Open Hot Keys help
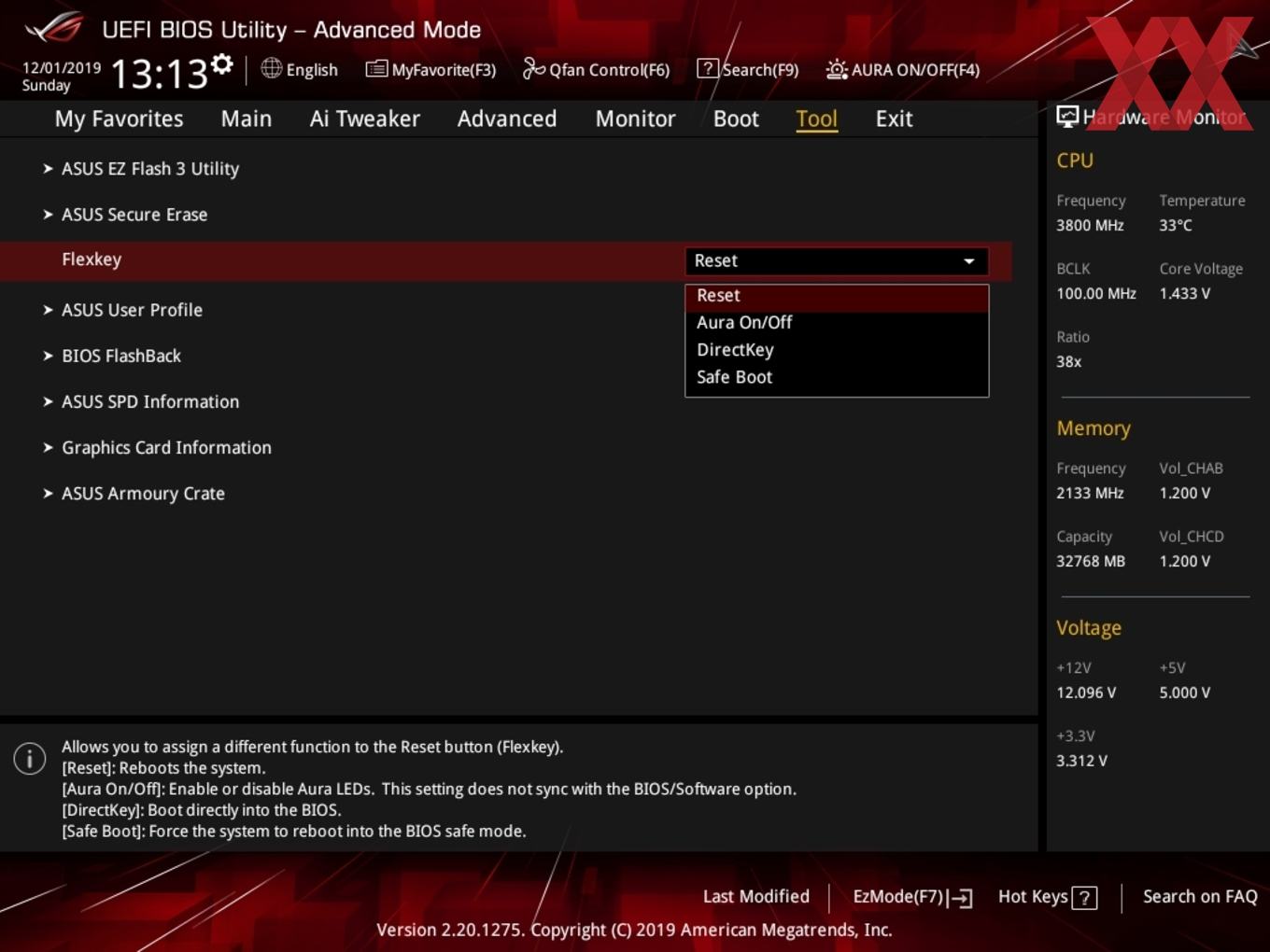 click(1047, 897)
